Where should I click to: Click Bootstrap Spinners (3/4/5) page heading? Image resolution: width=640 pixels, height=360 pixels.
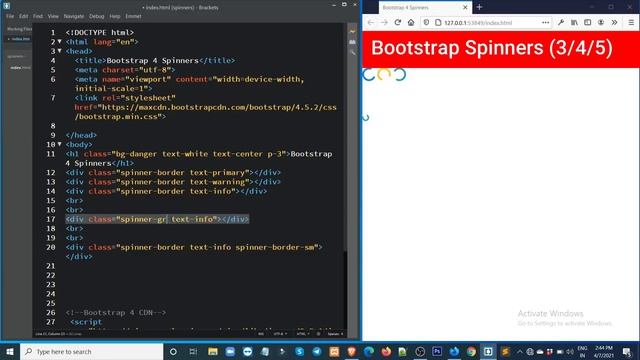(x=492, y=48)
